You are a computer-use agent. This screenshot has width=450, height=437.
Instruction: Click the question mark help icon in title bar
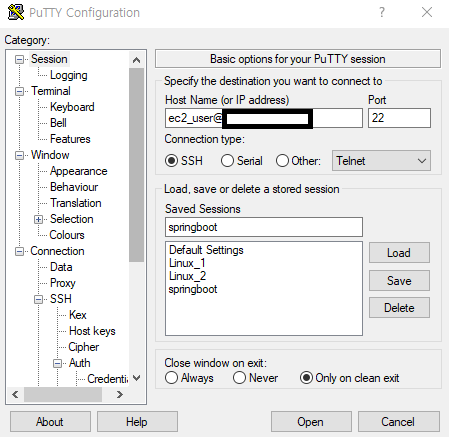point(382,13)
